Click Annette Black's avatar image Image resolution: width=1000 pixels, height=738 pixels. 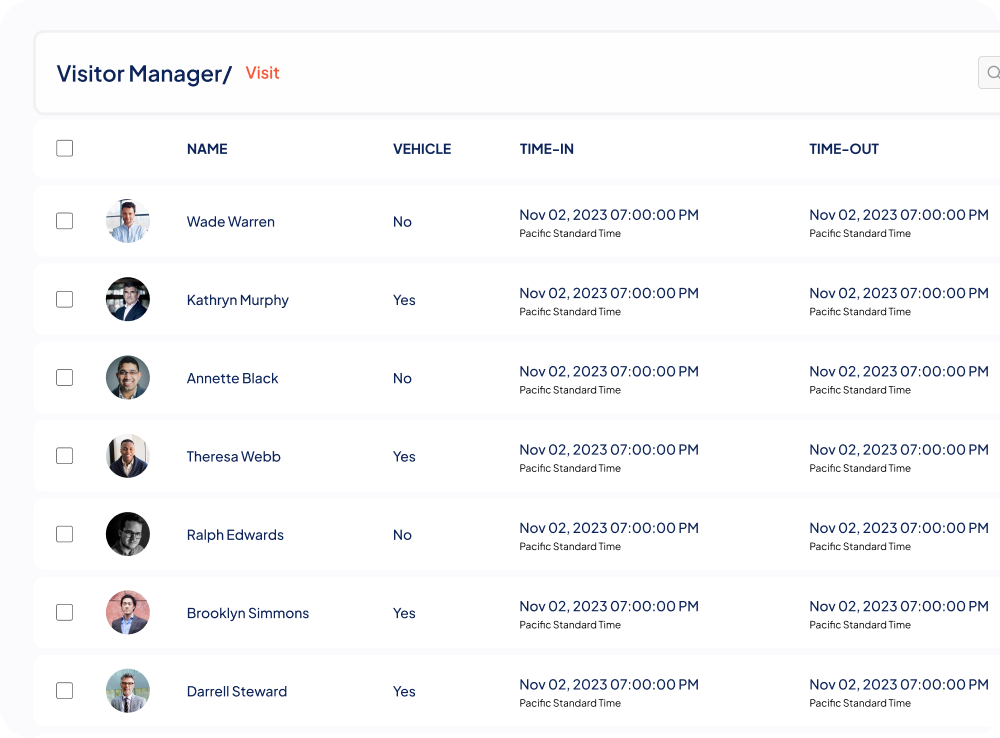128,378
